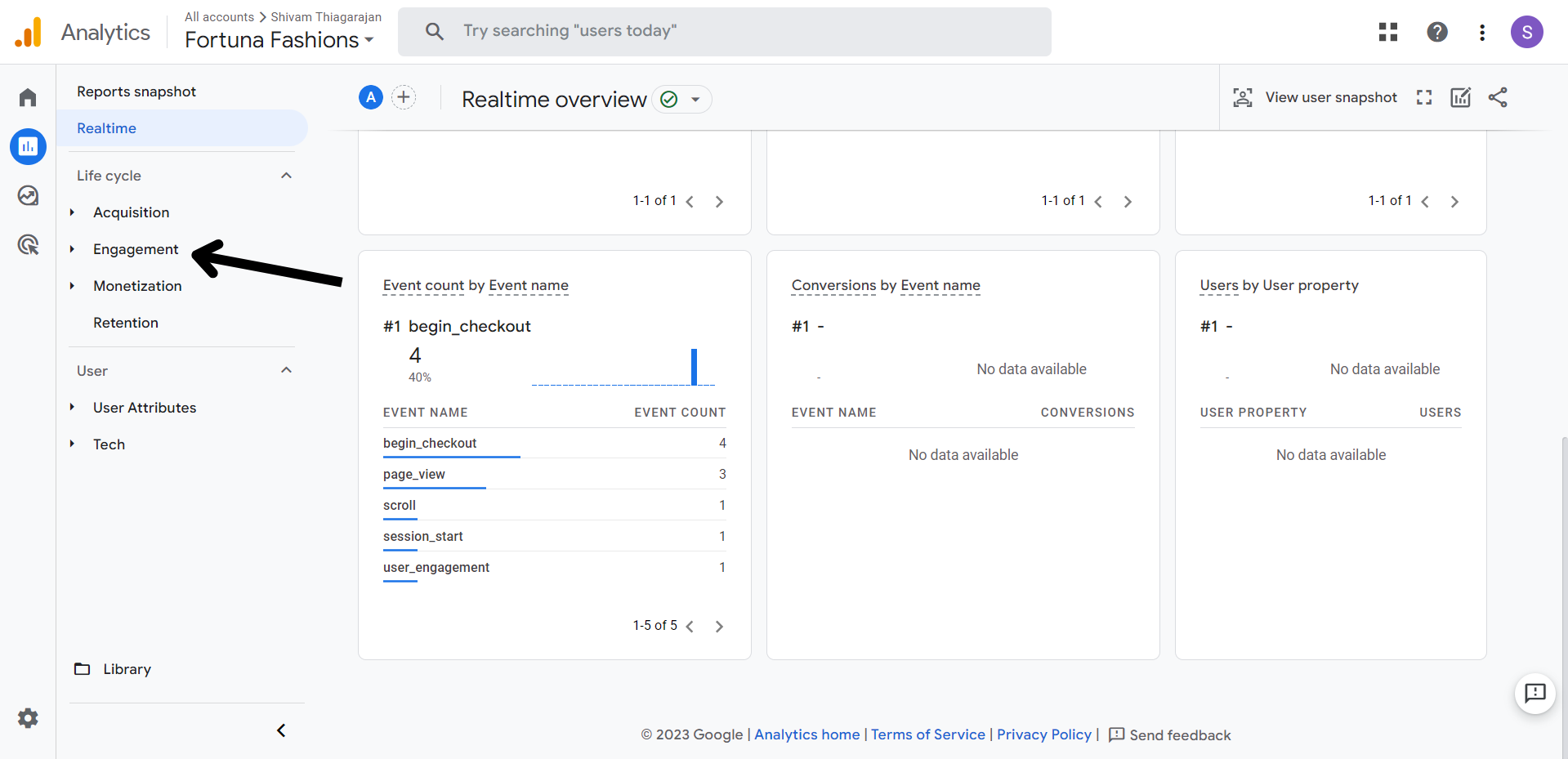Share this report using the share icon
The image size is (1568, 759).
pos(1498,97)
